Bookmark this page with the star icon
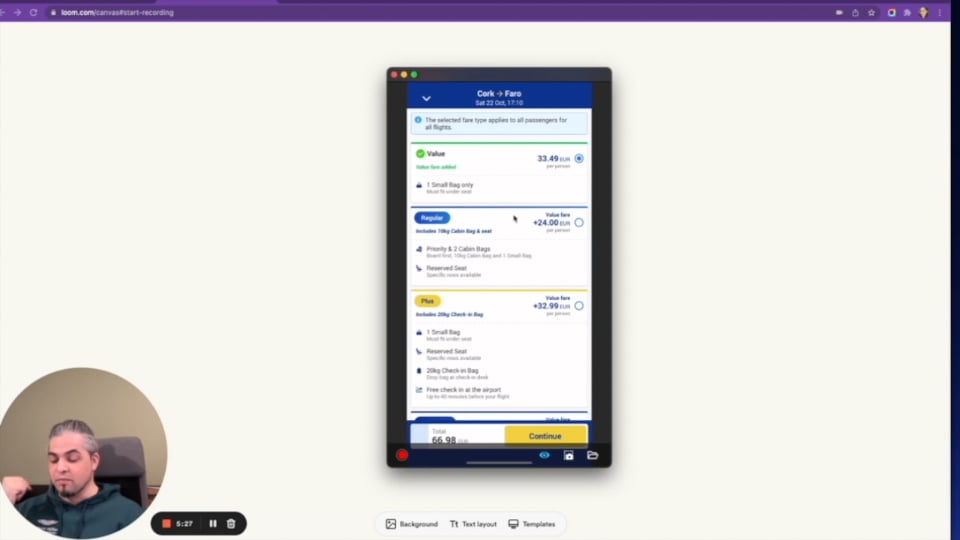Viewport: 960px width, 540px height. coord(871,12)
